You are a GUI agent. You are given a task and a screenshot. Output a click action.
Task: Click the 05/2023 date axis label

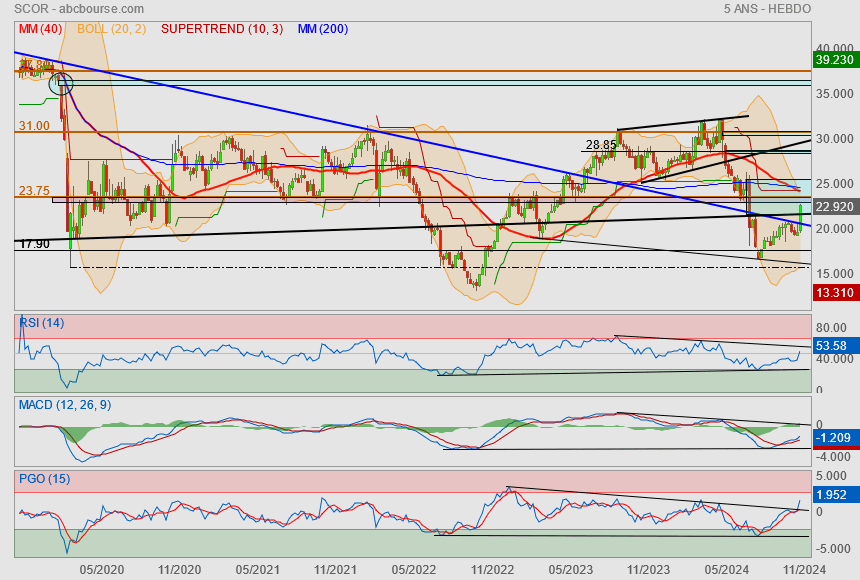570,570
